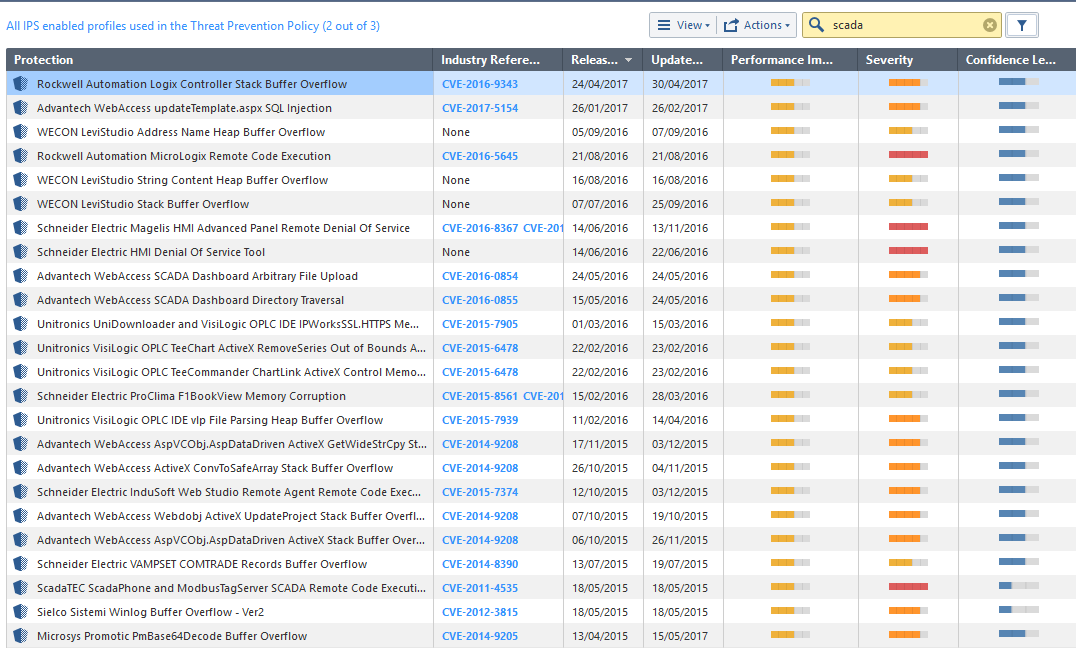Viewport: 1076px width, 648px height.
Task: Click shield icon for Schneider Electric Magelis HMI row
Action: (x=21, y=228)
